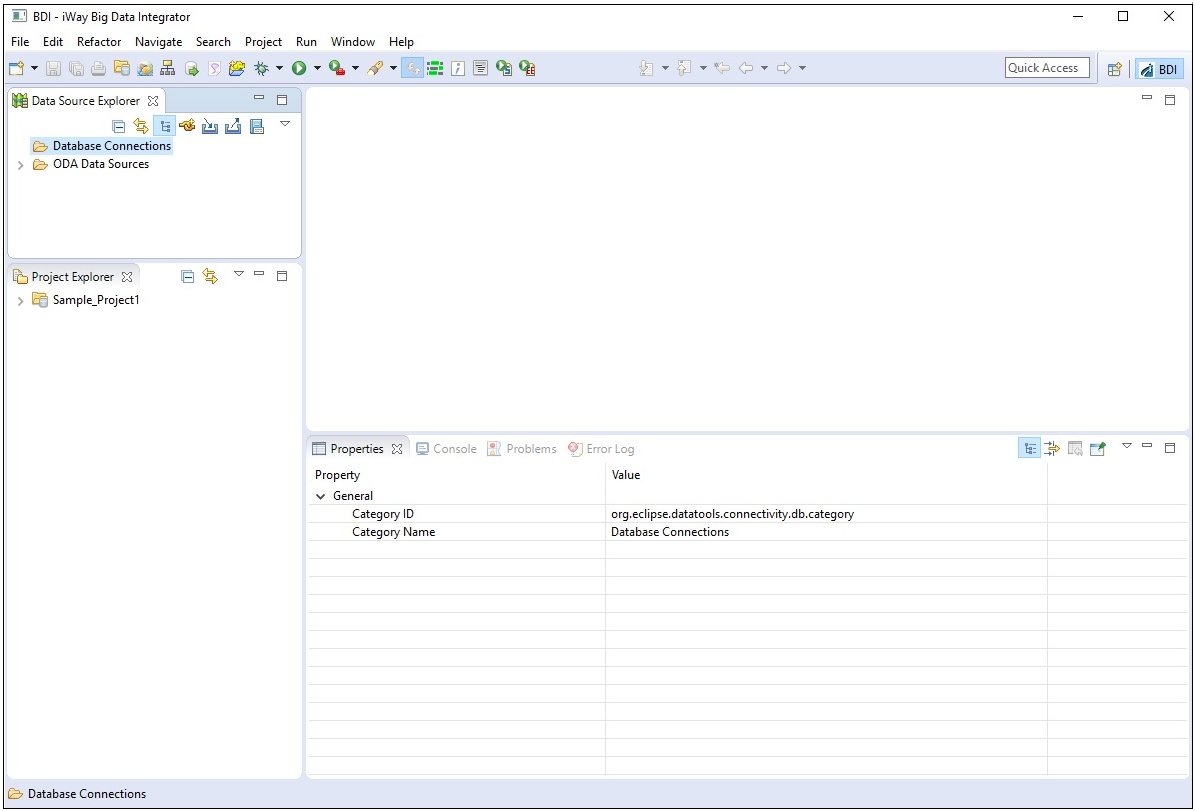The image size is (1195, 811).
Task: Select the BDI perspective button
Action: (x=1159, y=69)
